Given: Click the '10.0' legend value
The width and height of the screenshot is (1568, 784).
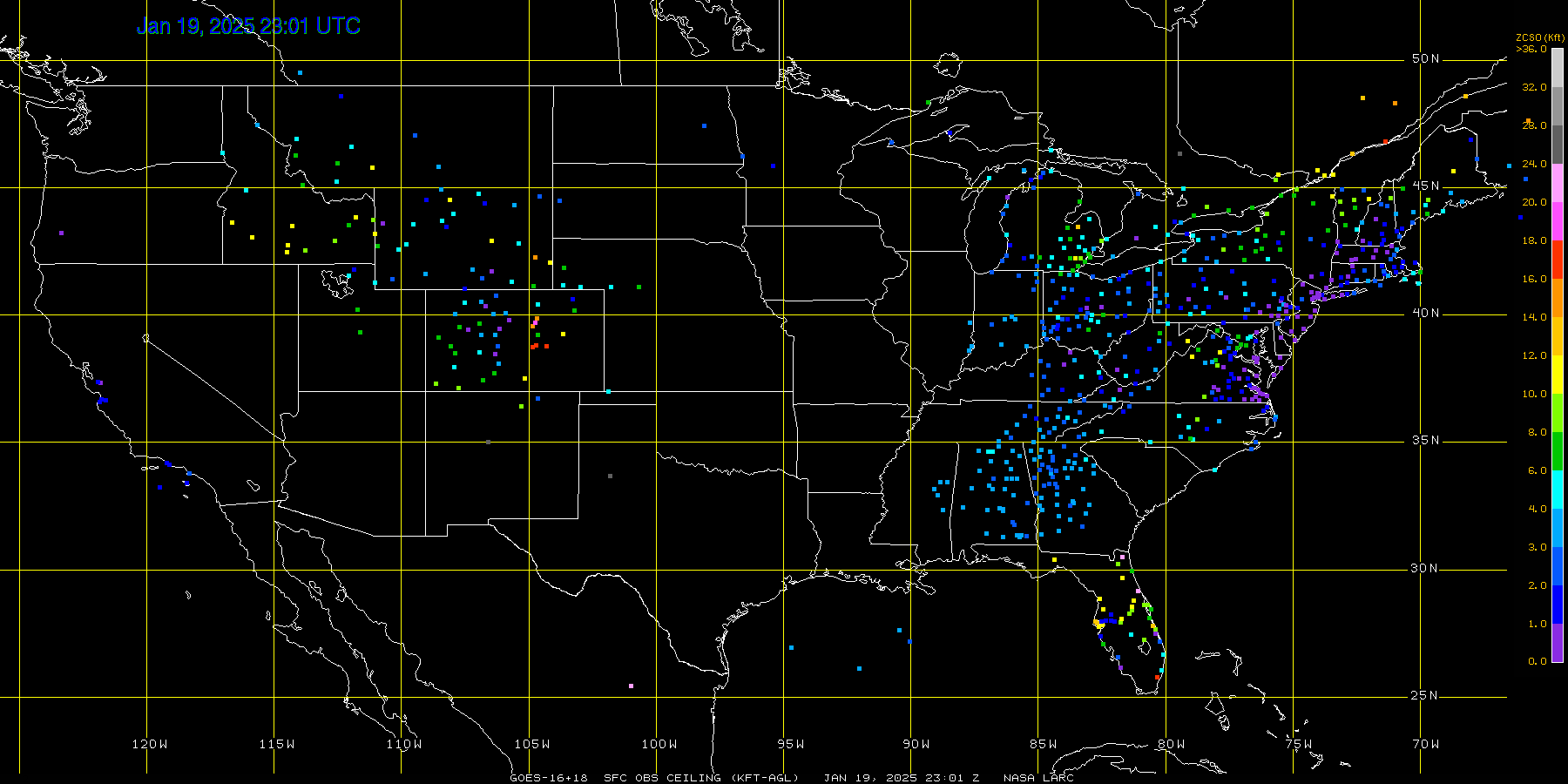Looking at the screenshot, I should (1534, 394).
